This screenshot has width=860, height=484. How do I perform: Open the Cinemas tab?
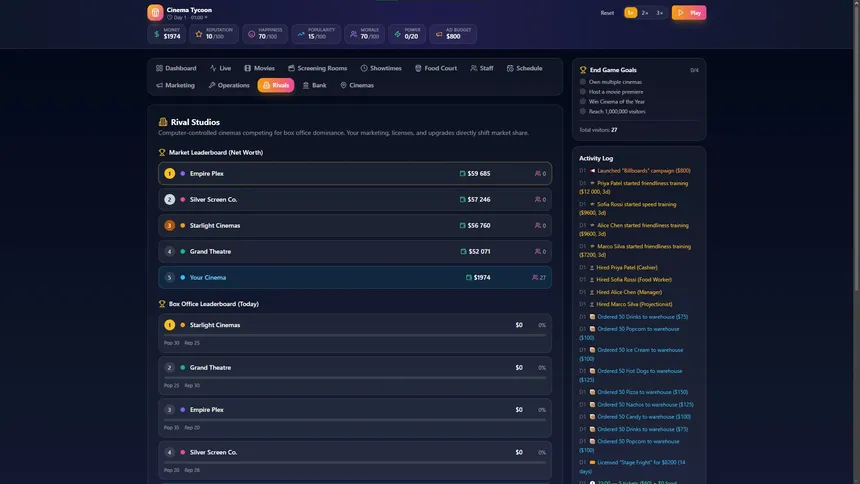357,85
